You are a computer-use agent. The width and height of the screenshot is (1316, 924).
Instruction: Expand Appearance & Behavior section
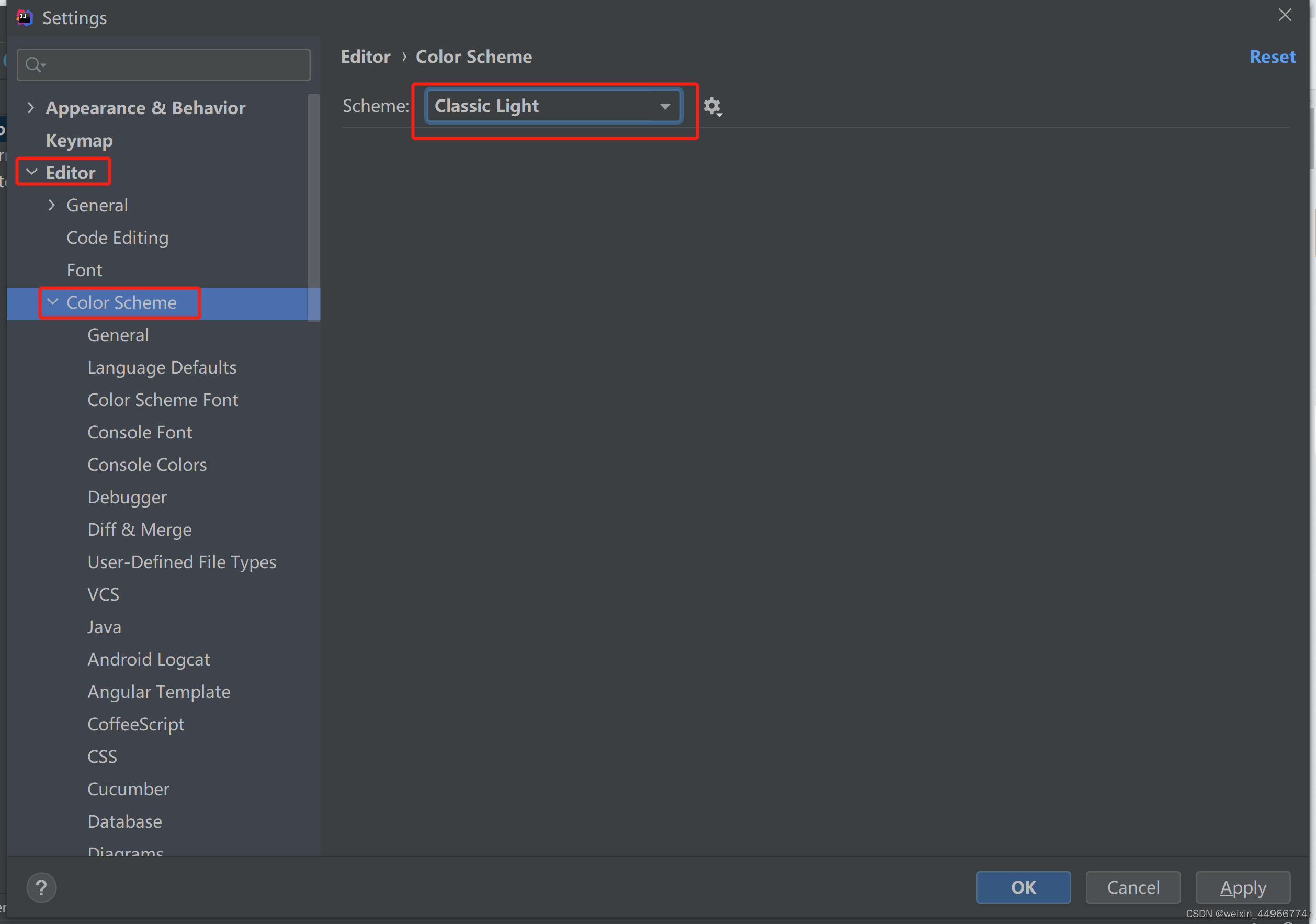pyautogui.click(x=31, y=107)
